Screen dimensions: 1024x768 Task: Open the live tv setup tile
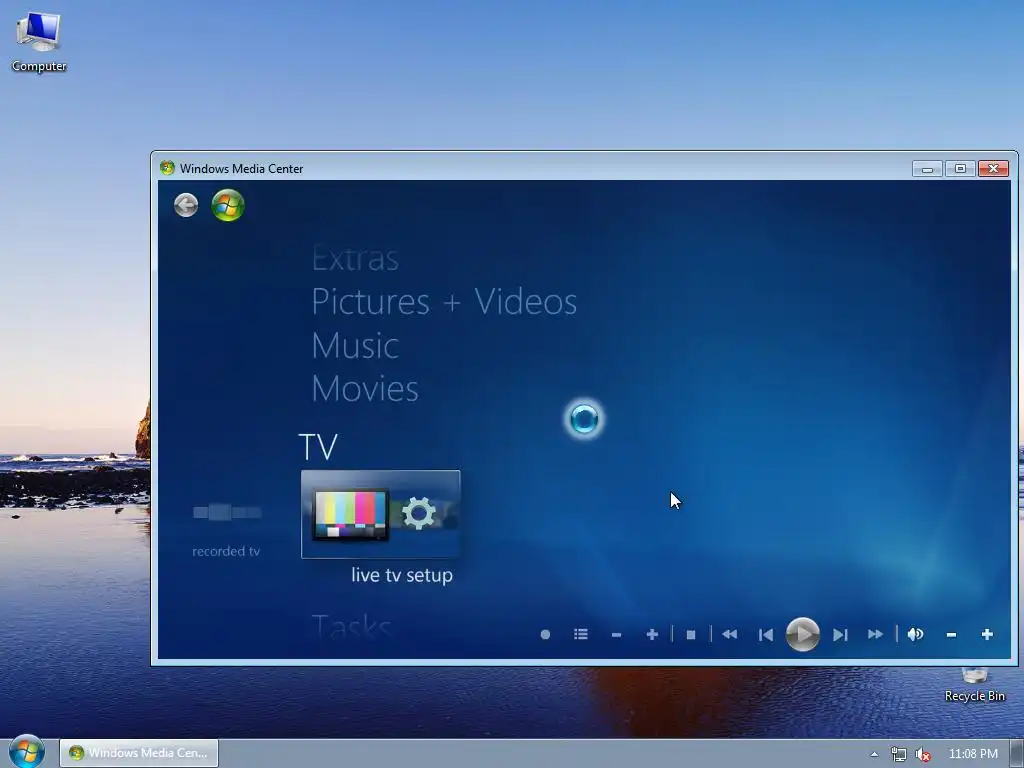(381, 514)
